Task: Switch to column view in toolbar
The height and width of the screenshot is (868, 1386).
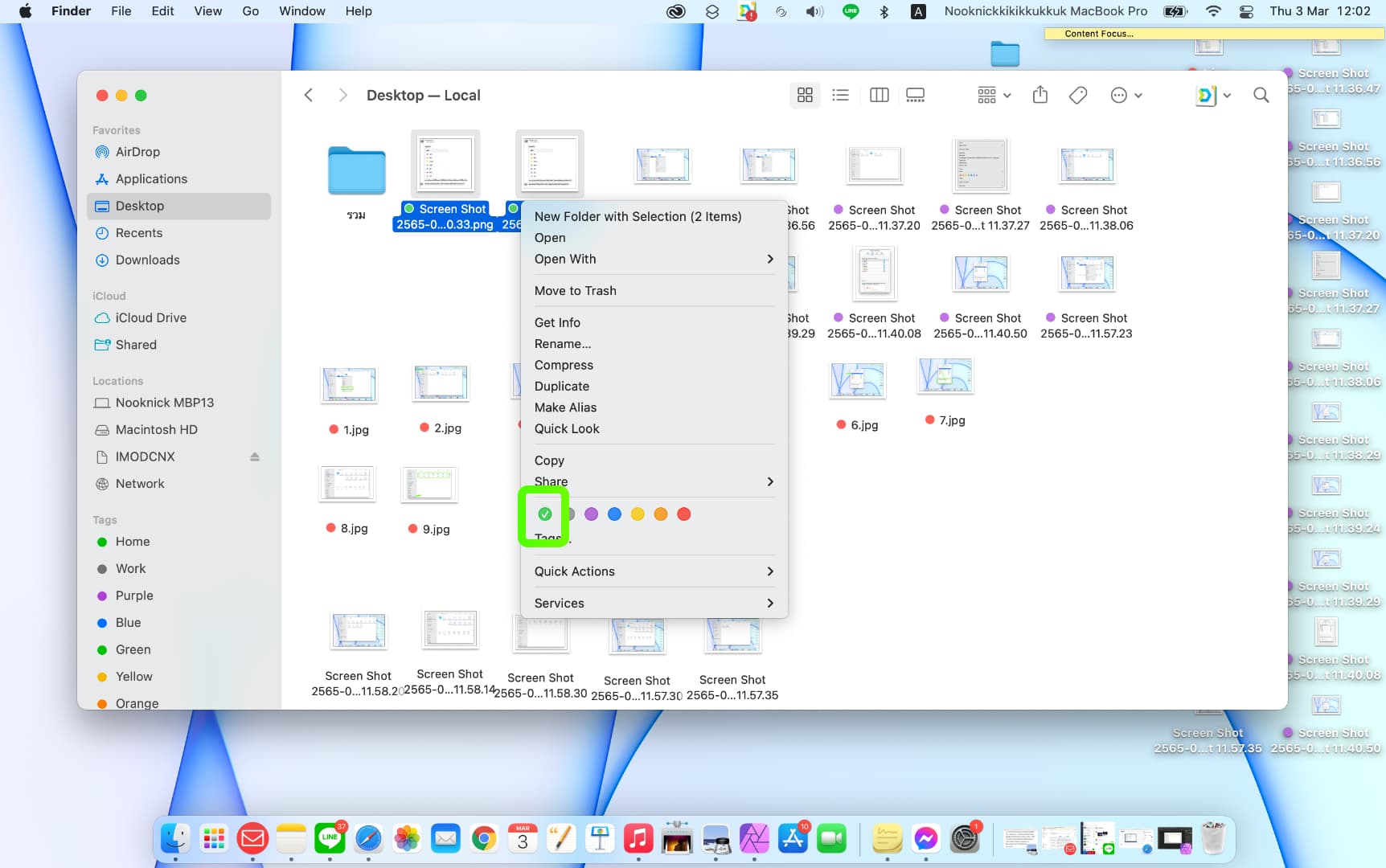Action: click(x=879, y=96)
